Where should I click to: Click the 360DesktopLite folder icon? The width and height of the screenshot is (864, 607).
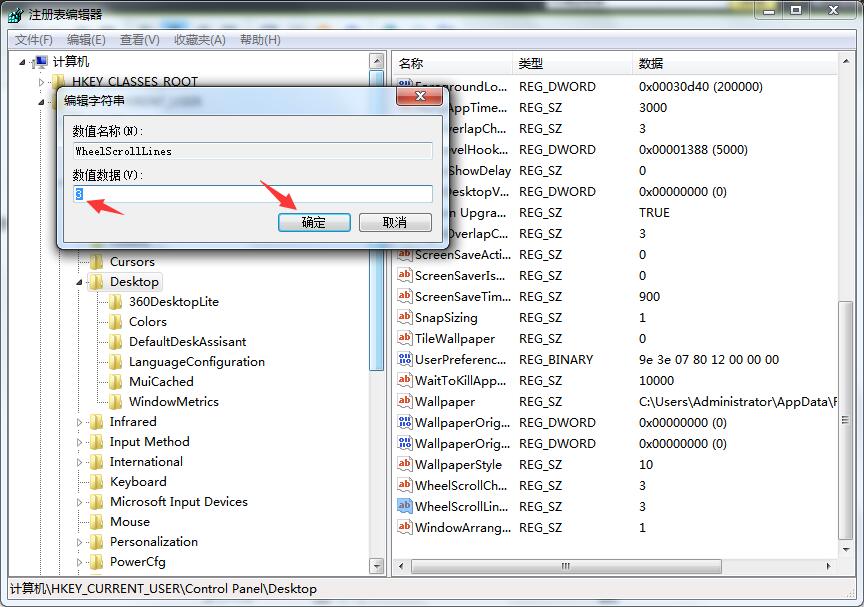coord(116,301)
